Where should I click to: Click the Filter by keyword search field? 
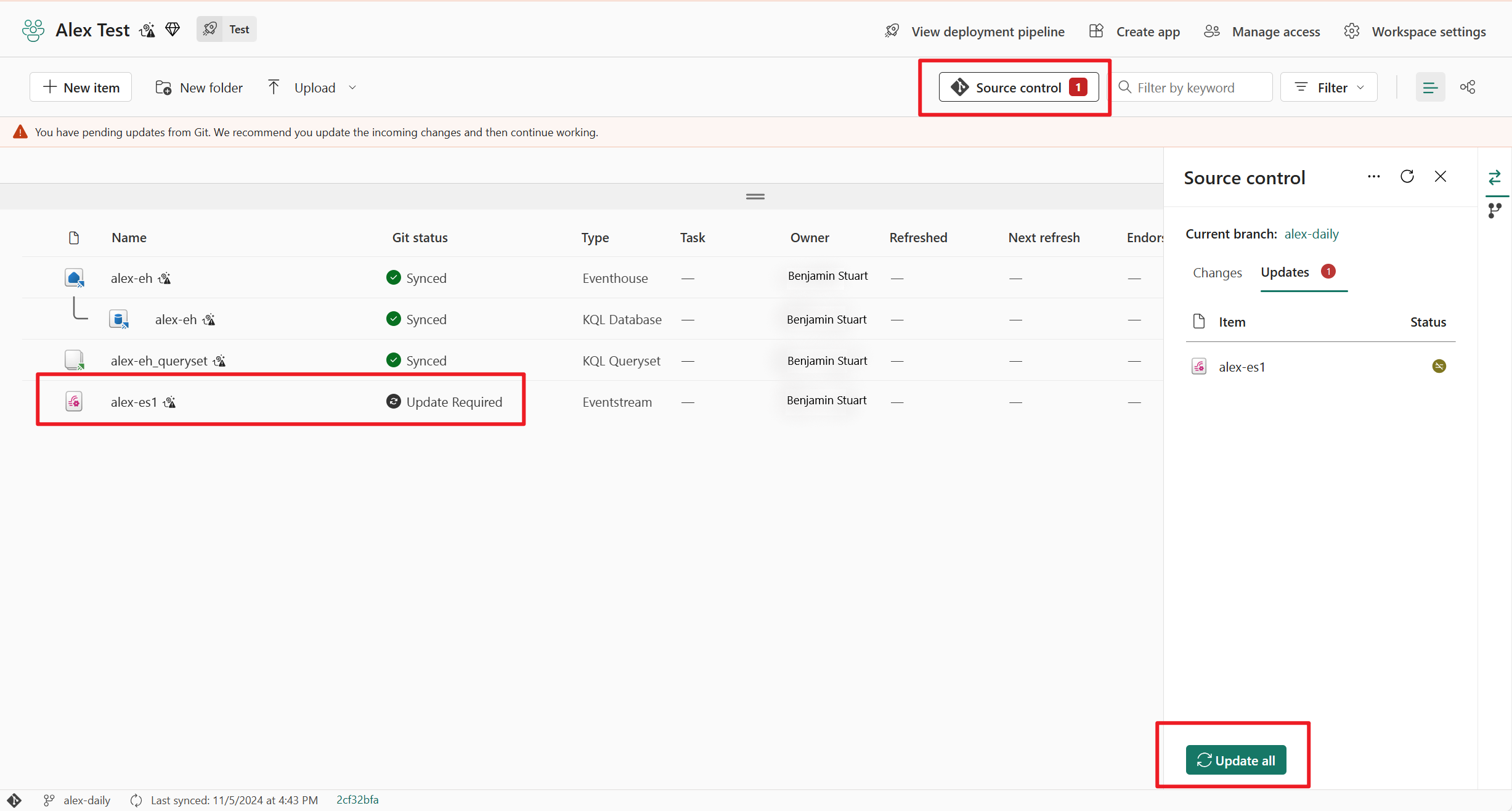coord(1192,87)
